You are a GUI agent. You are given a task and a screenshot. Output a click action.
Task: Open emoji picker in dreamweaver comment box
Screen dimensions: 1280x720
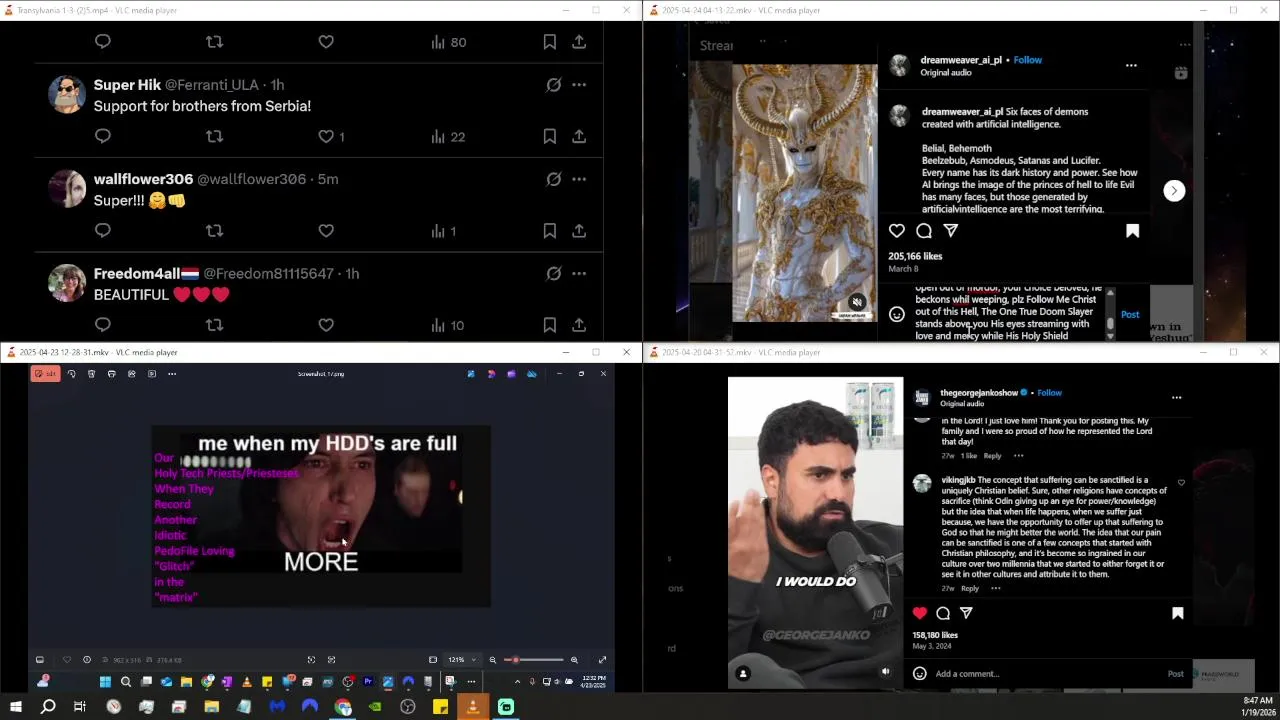[897, 314]
